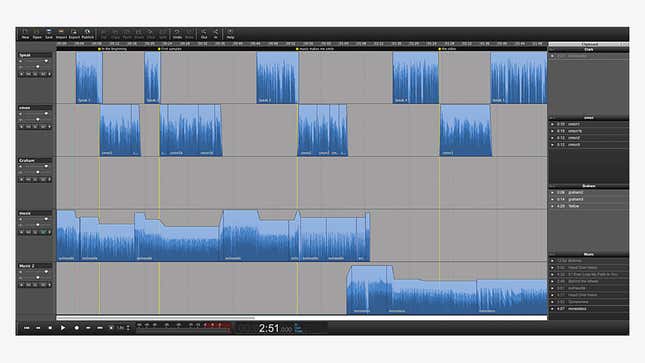Select '0:14 graham3' row text
645x363 pixels.
pyautogui.click(x=570, y=199)
